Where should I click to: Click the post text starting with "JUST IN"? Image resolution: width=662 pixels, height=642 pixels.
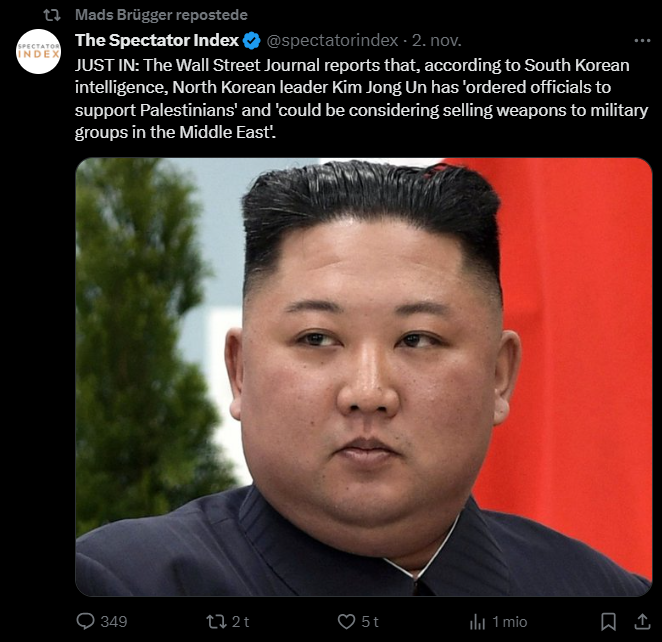pyautogui.click(x=361, y=99)
